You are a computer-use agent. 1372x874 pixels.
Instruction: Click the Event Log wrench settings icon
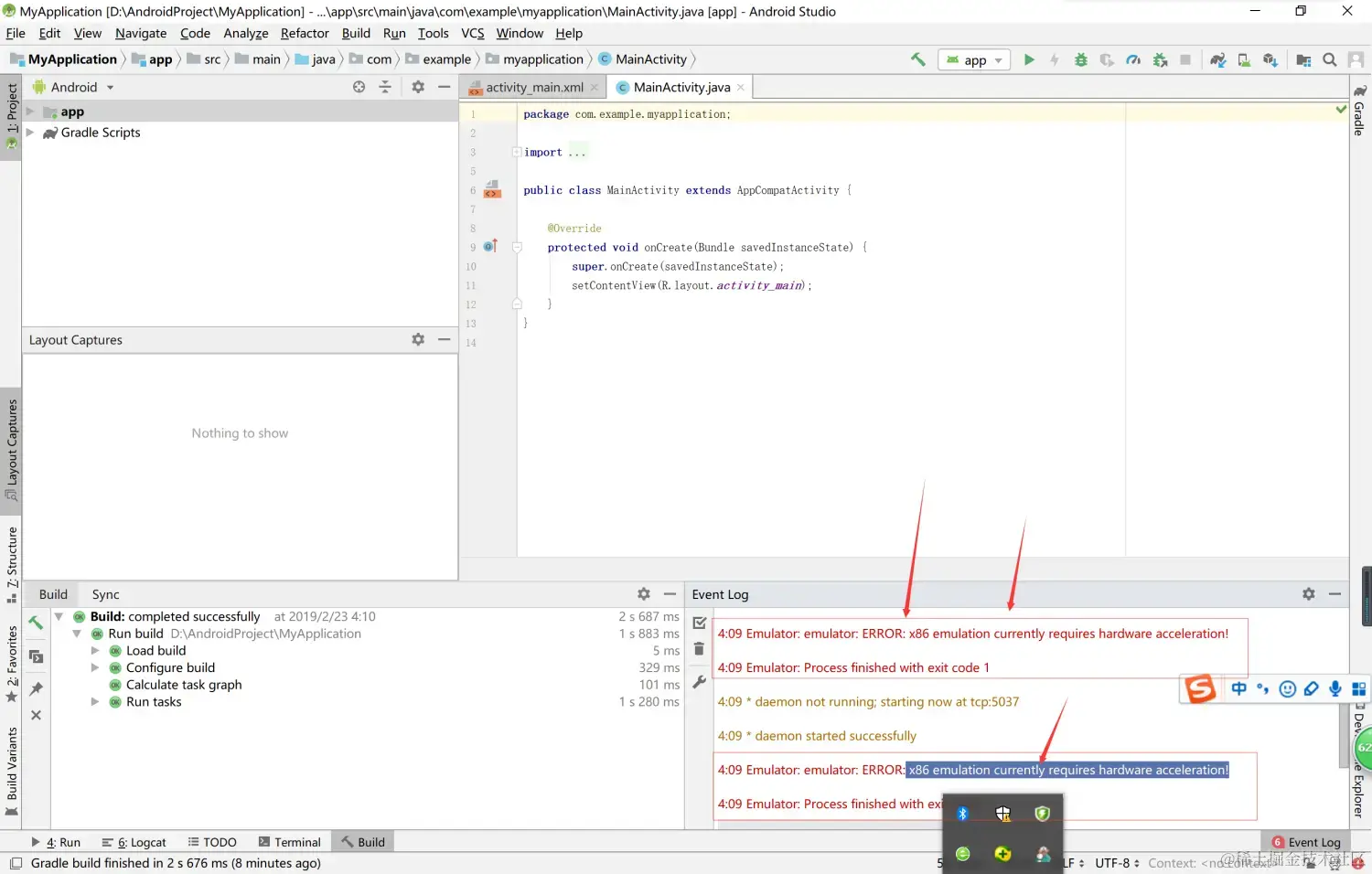click(700, 681)
